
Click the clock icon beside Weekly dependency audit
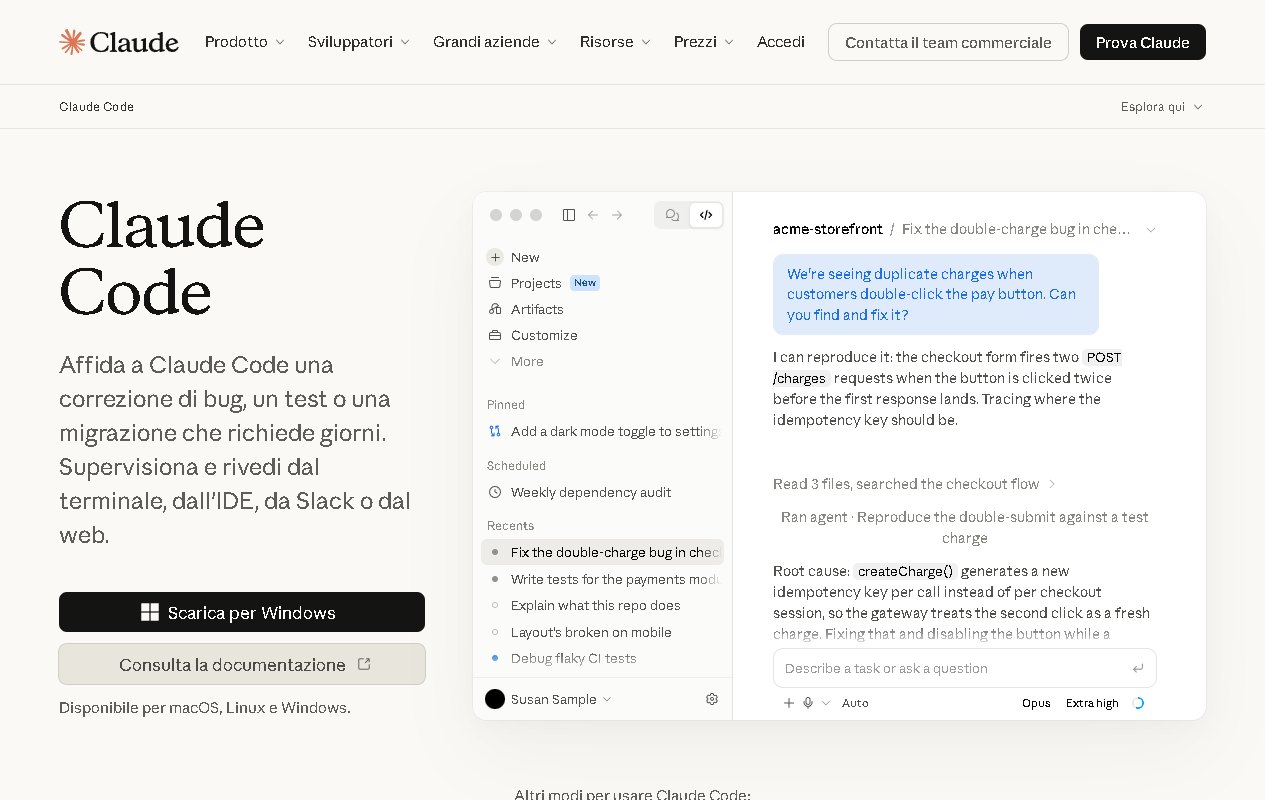coord(495,492)
